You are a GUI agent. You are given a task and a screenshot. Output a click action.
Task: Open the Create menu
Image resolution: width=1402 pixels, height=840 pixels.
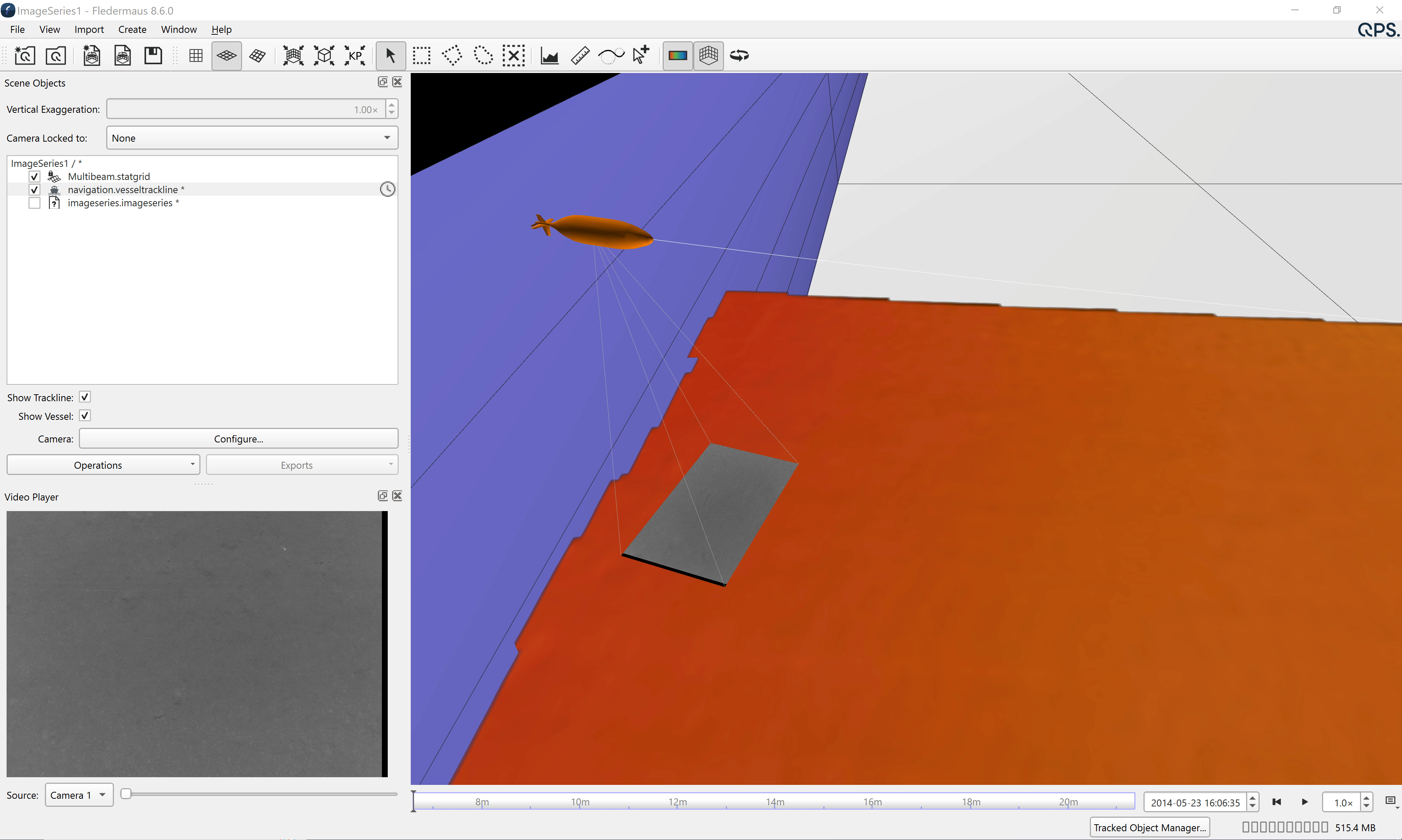point(132,30)
